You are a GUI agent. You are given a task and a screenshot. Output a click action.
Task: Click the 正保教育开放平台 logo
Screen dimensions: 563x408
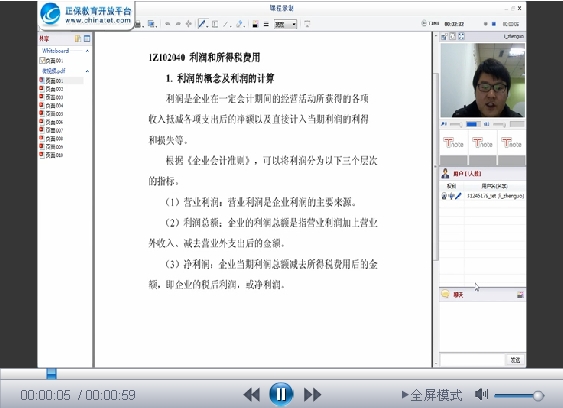86,15
